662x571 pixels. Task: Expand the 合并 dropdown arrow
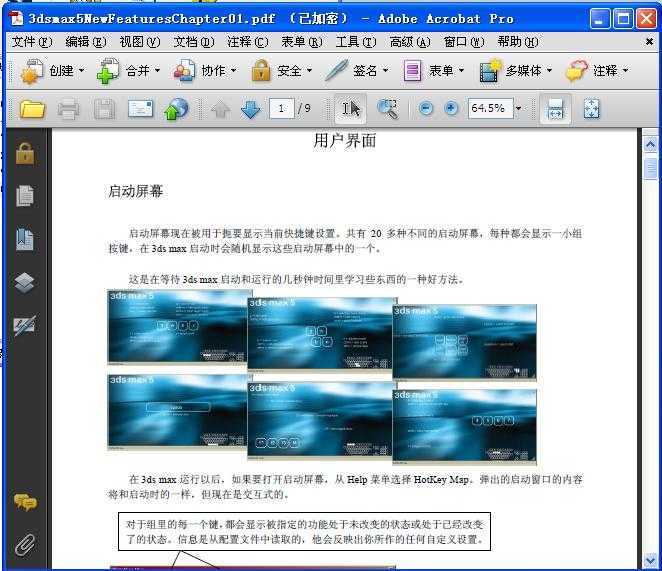[157, 71]
